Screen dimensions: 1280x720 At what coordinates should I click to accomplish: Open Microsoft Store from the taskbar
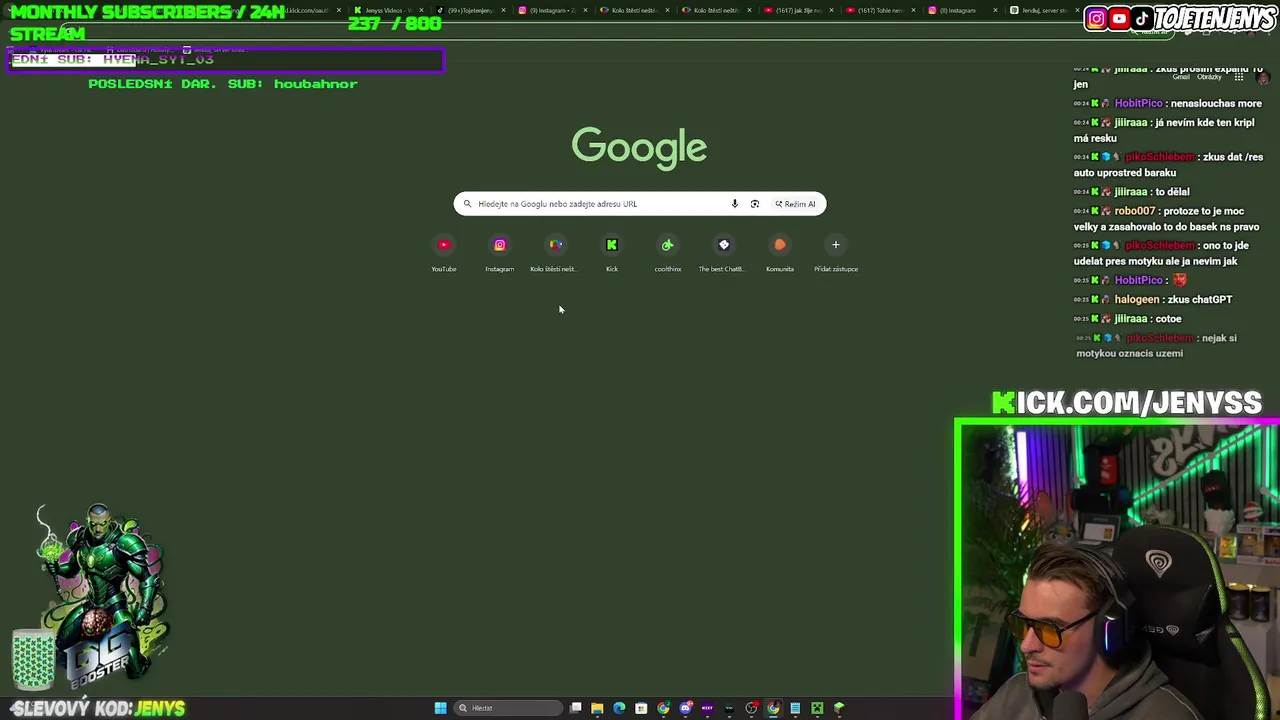pos(641,708)
